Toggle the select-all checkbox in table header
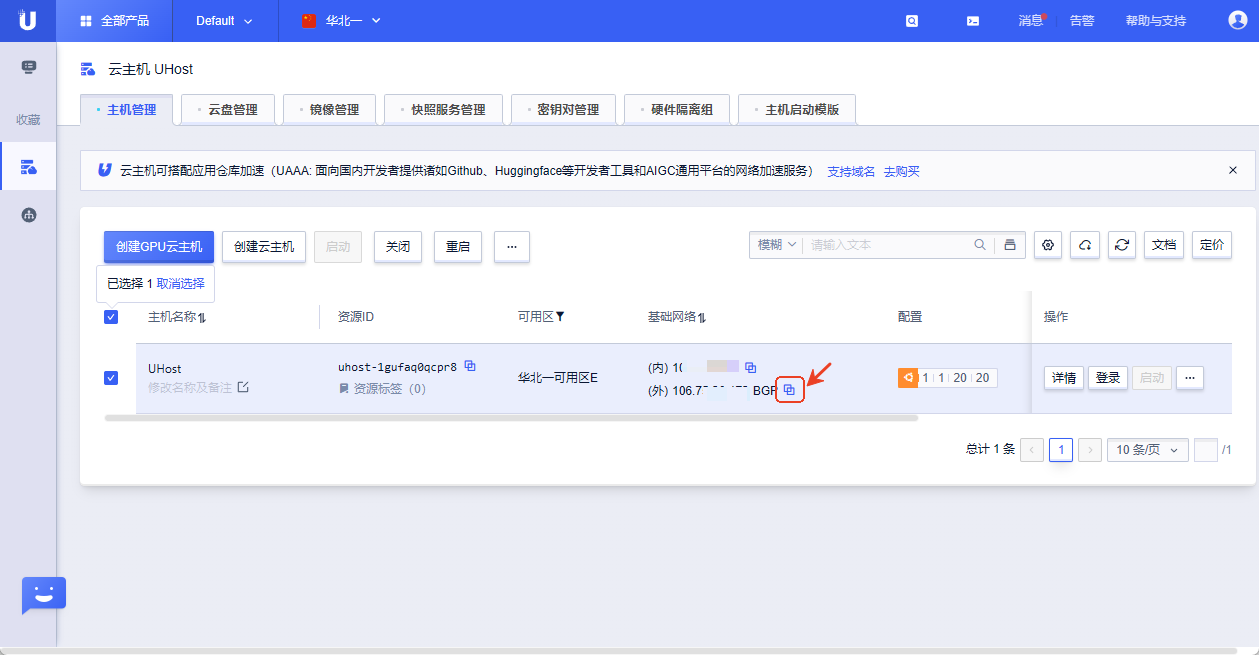The image size is (1259, 655). coord(111,317)
